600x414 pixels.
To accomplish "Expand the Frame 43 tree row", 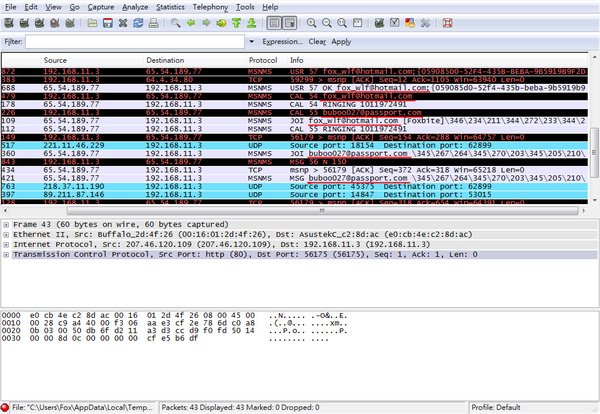I will pyautogui.click(x=6, y=225).
